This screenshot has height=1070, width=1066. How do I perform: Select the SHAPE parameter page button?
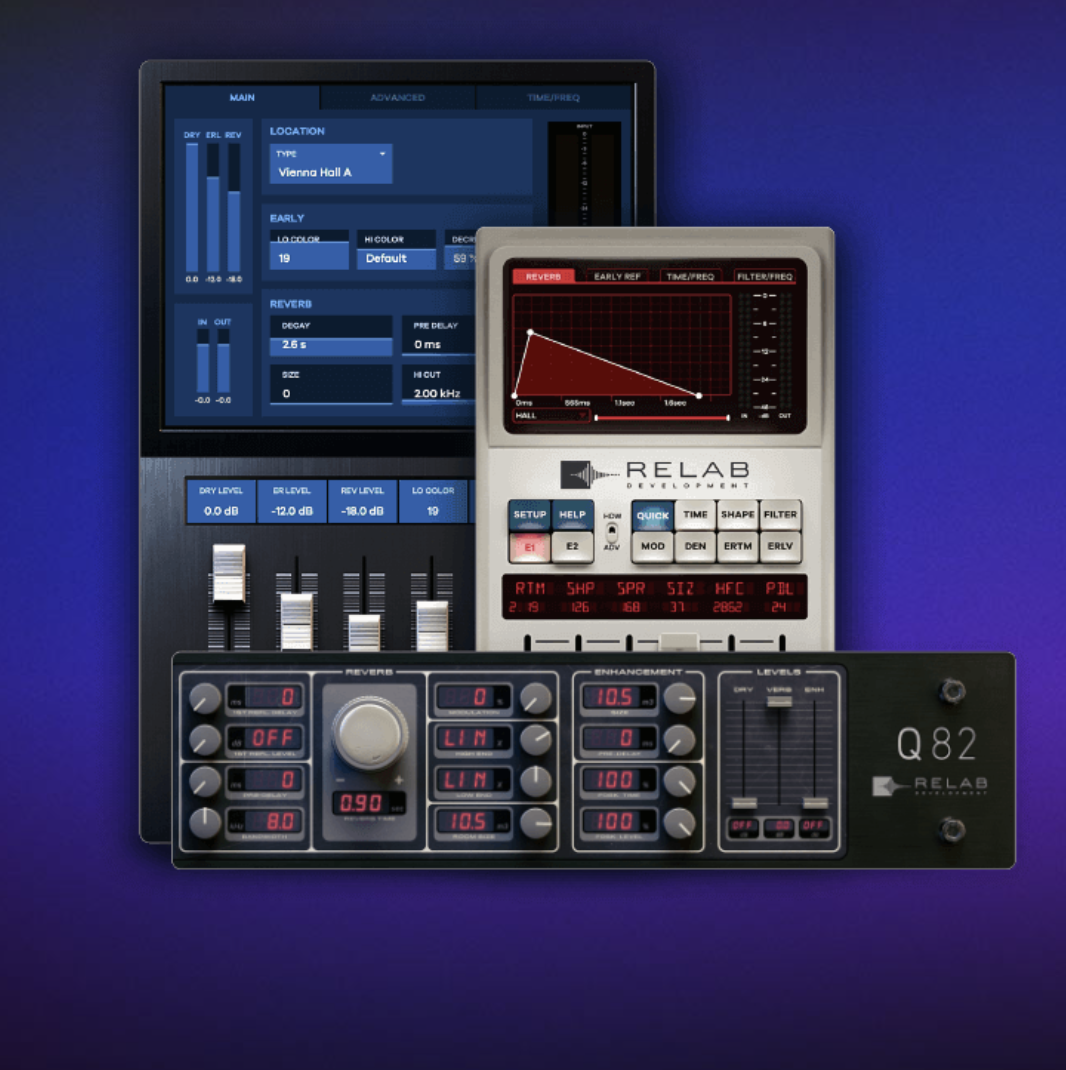click(x=738, y=515)
